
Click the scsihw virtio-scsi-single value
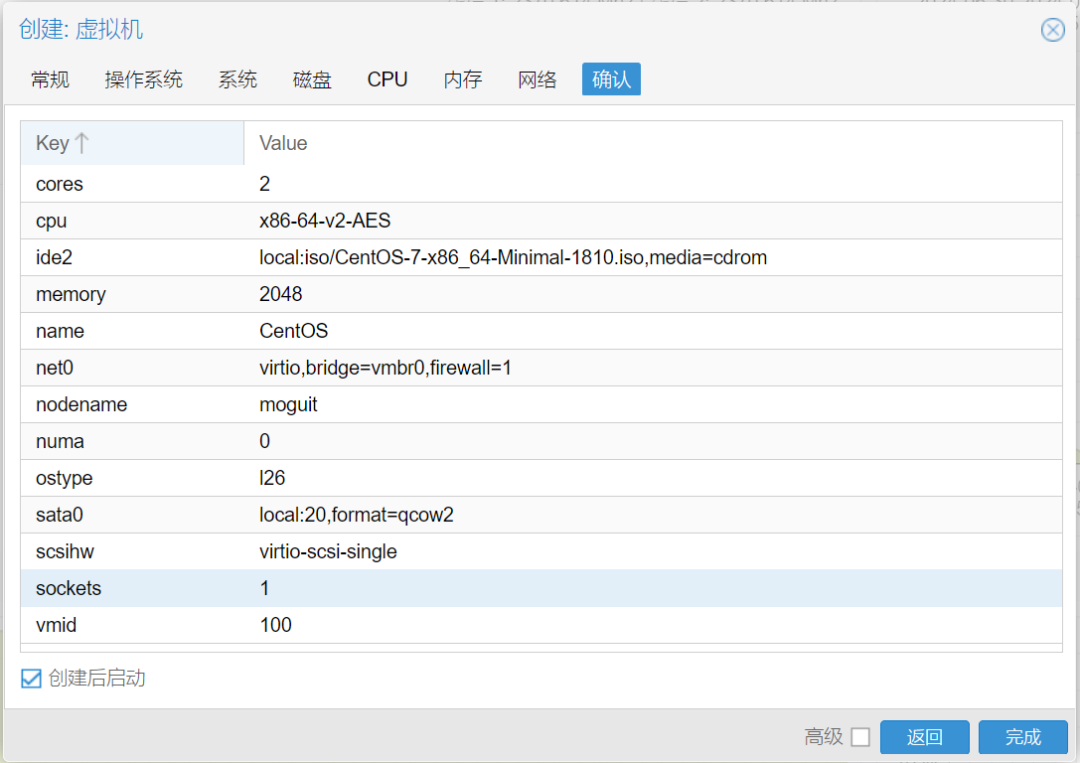(x=328, y=552)
